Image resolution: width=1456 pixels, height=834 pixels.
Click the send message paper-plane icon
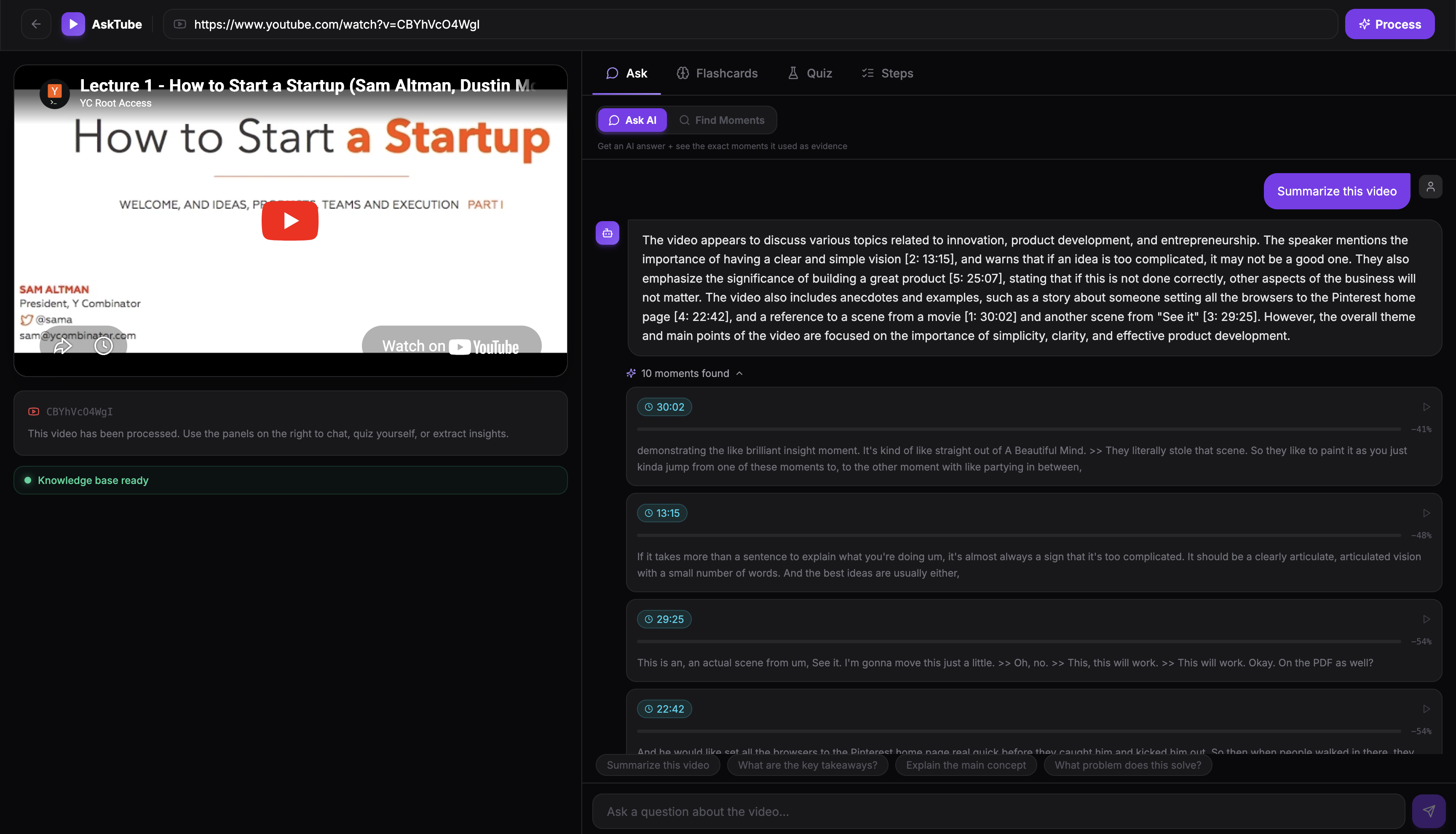coord(1429,811)
